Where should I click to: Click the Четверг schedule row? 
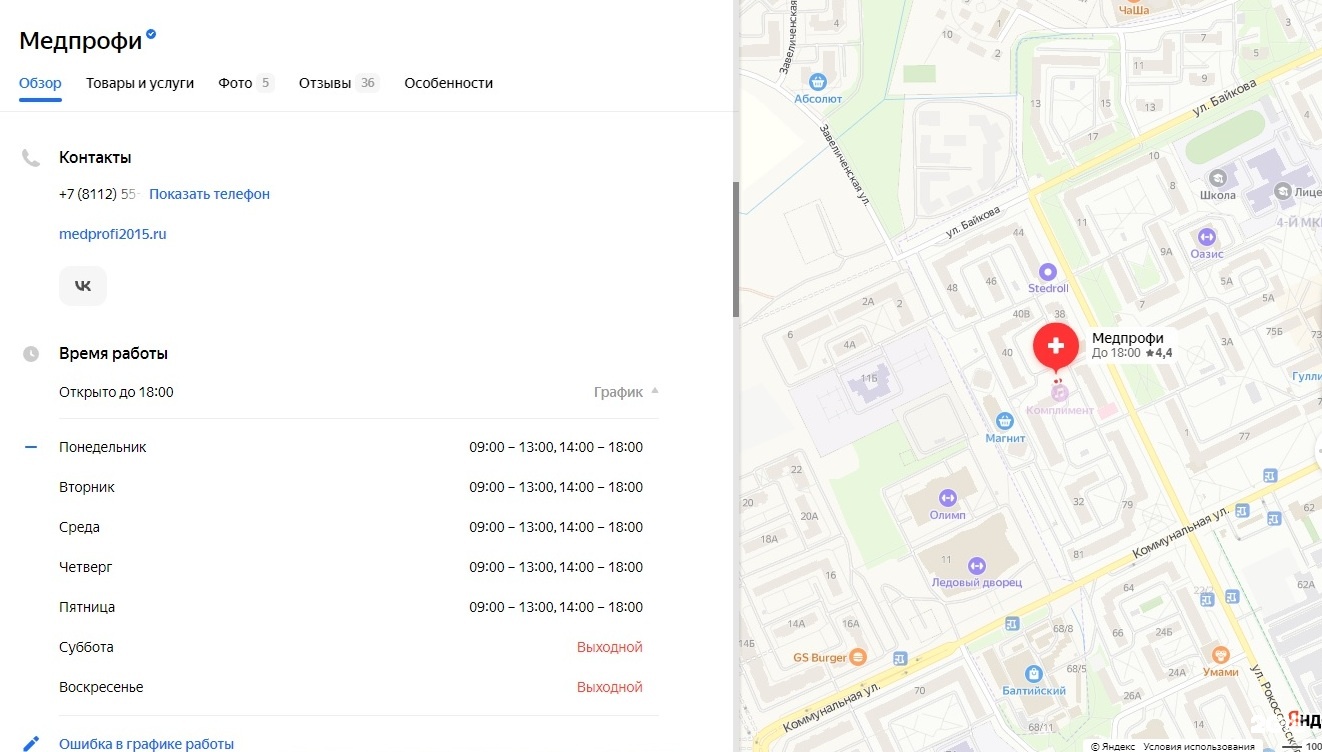click(351, 567)
